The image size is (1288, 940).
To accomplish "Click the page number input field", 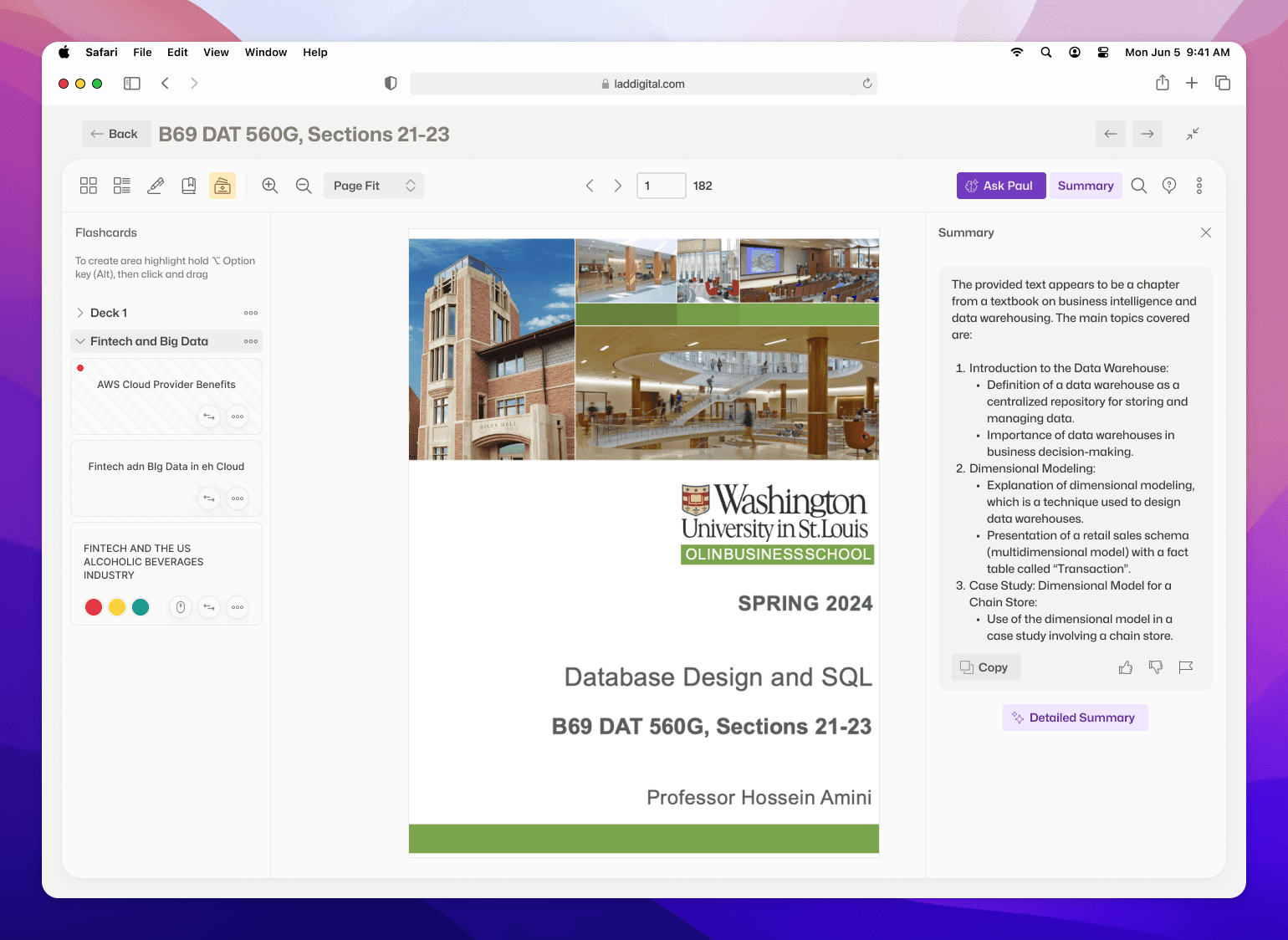I will click(x=662, y=186).
